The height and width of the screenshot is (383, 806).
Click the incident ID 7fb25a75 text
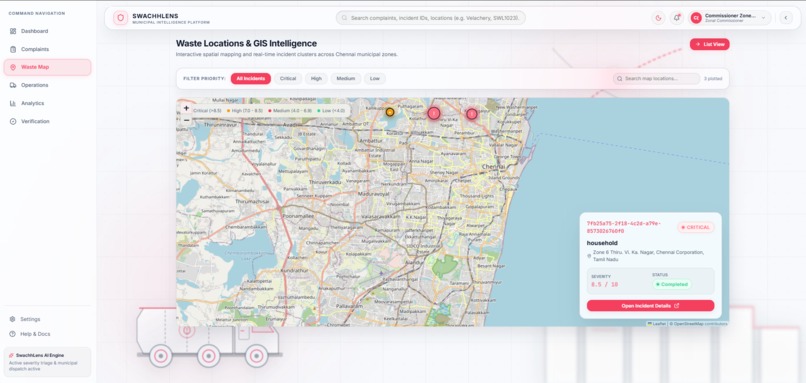624,227
